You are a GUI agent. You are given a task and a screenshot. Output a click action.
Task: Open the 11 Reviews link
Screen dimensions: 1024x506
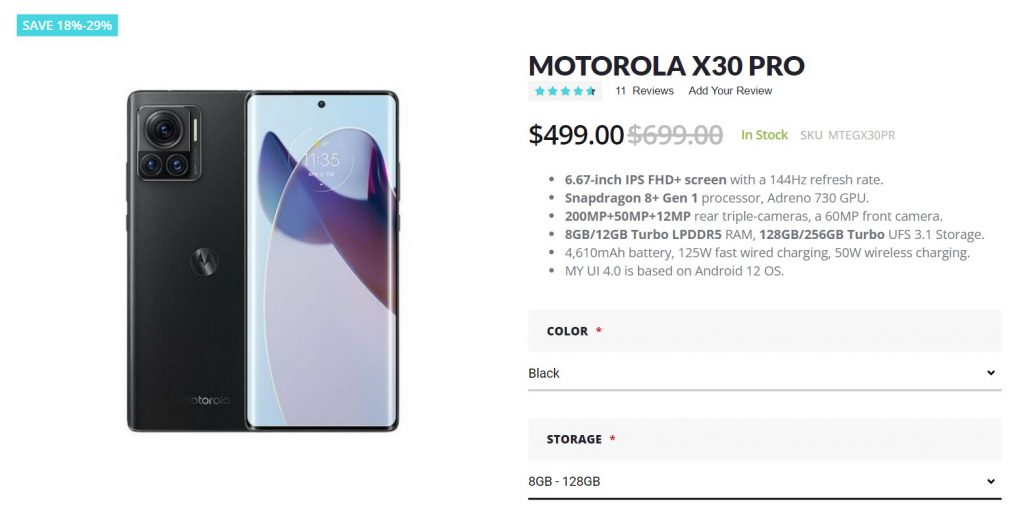[x=644, y=91]
